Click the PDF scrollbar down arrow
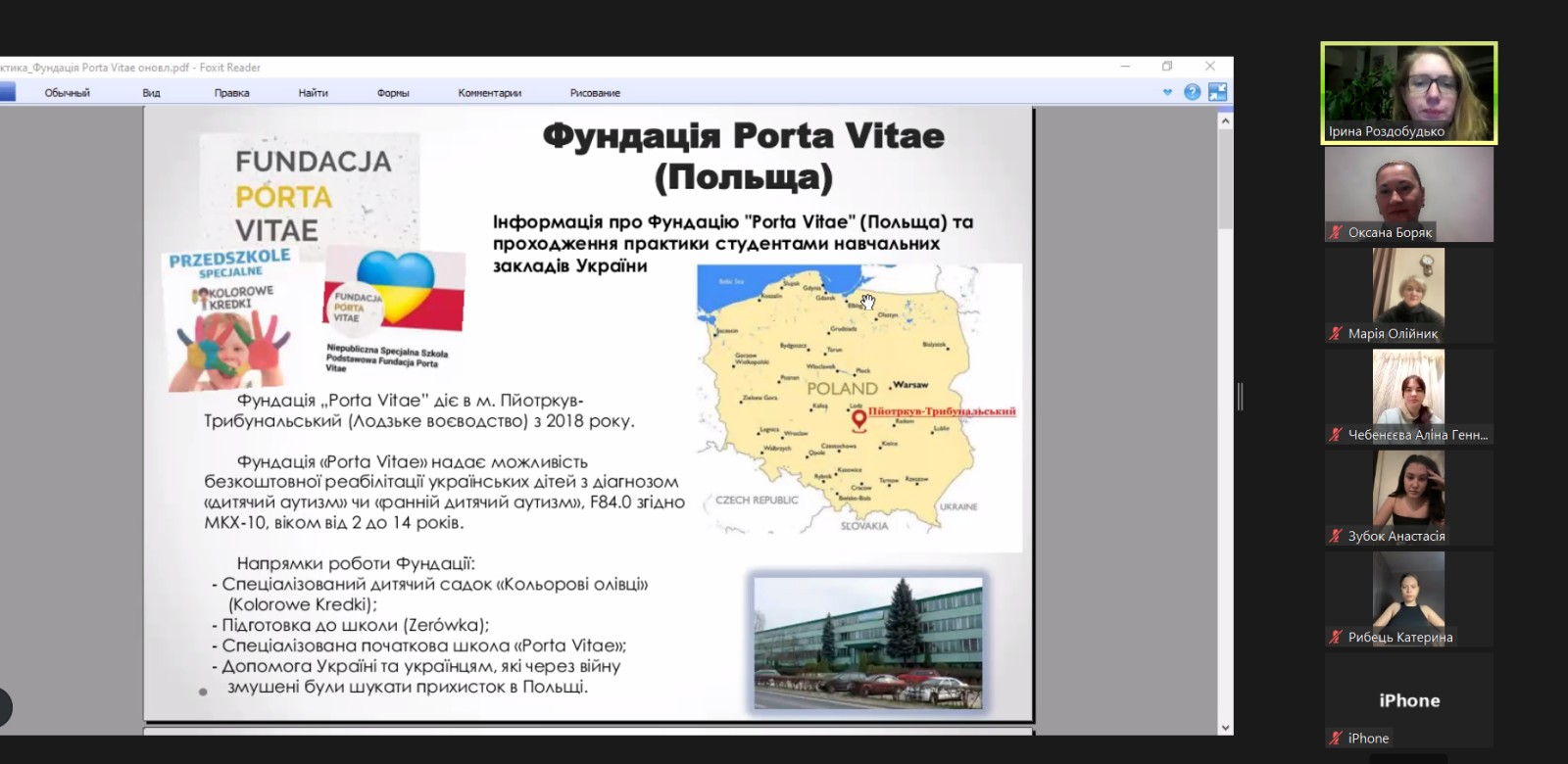The height and width of the screenshot is (764, 1568). 1225,728
